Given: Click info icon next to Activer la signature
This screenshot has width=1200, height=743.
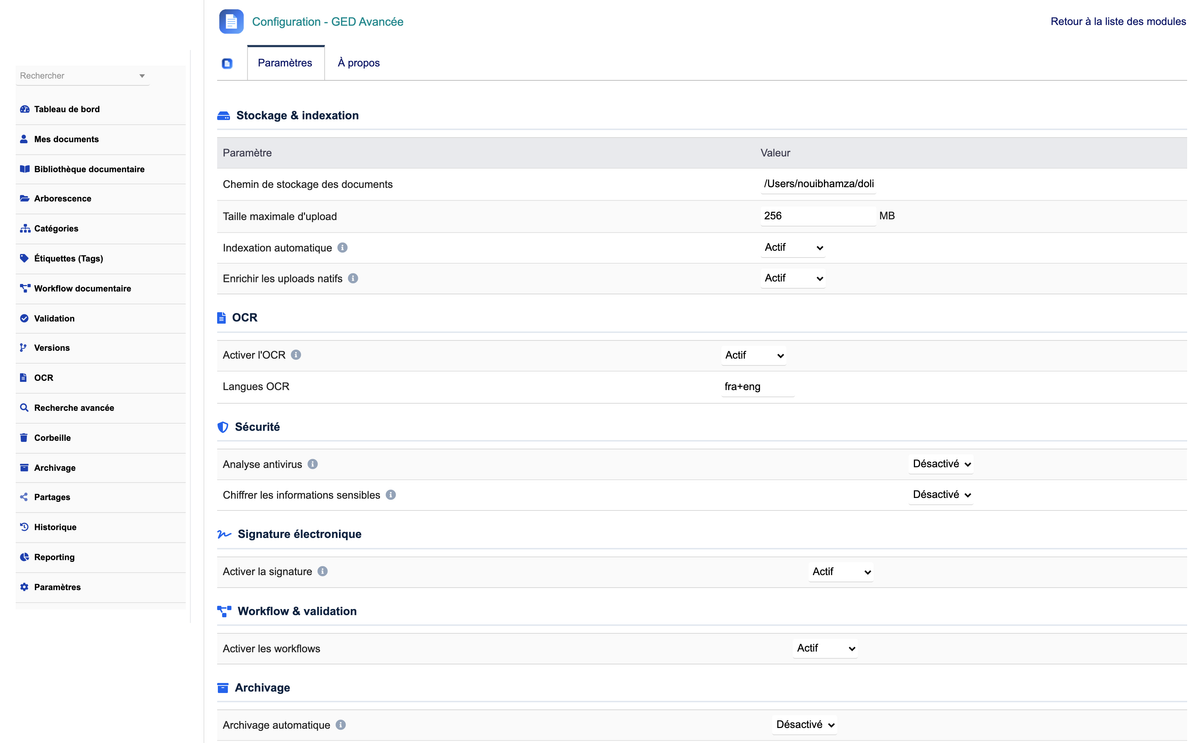Looking at the screenshot, I should (323, 572).
